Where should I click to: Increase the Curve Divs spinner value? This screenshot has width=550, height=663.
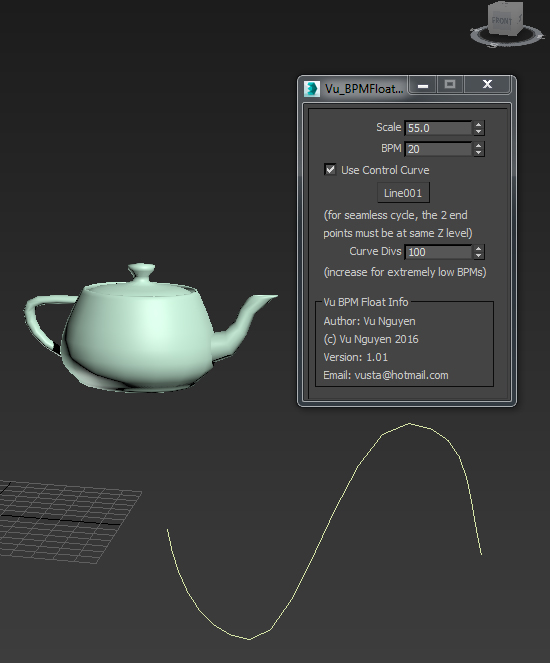478,249
